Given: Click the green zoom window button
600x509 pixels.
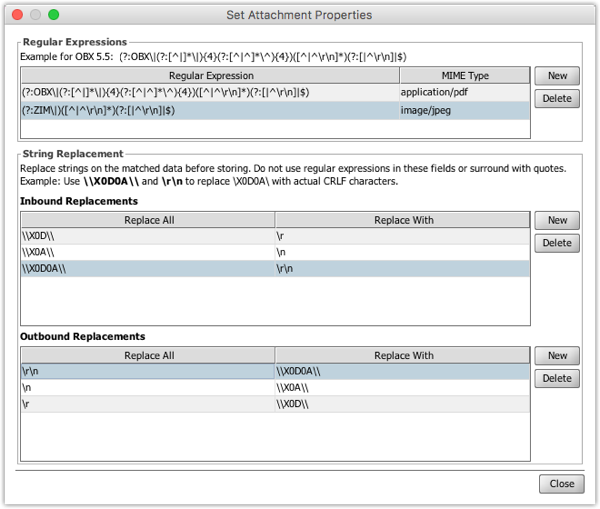Looking at the screenshot, I should tap(54, 15).
